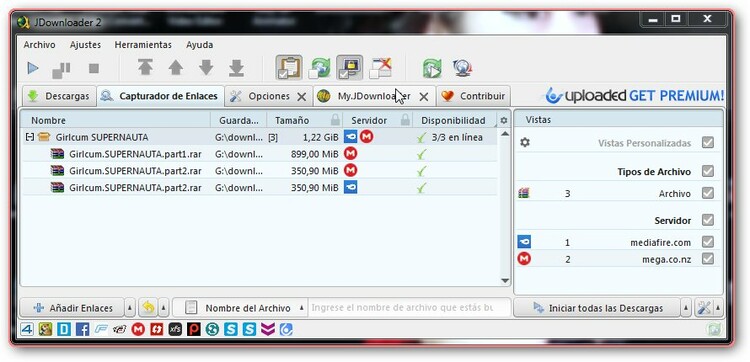Toggle the Vistas Personalizadas checkbox
The width and height of the screenshot is (750, 362).
(x=708, y=143)
